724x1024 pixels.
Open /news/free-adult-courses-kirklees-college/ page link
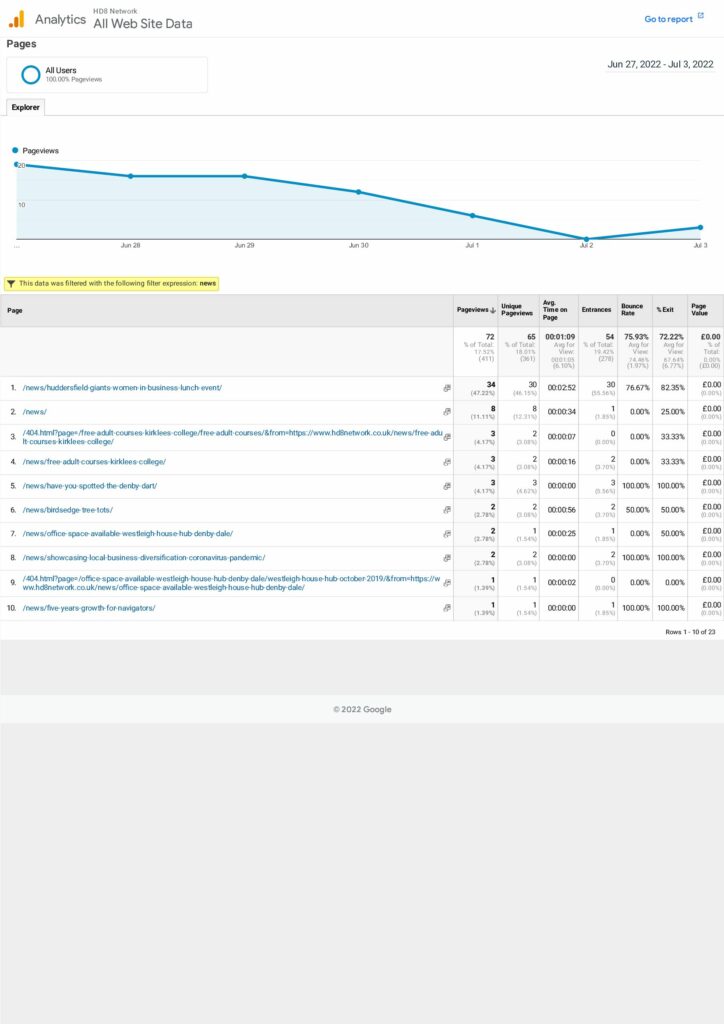coord(94,462)
